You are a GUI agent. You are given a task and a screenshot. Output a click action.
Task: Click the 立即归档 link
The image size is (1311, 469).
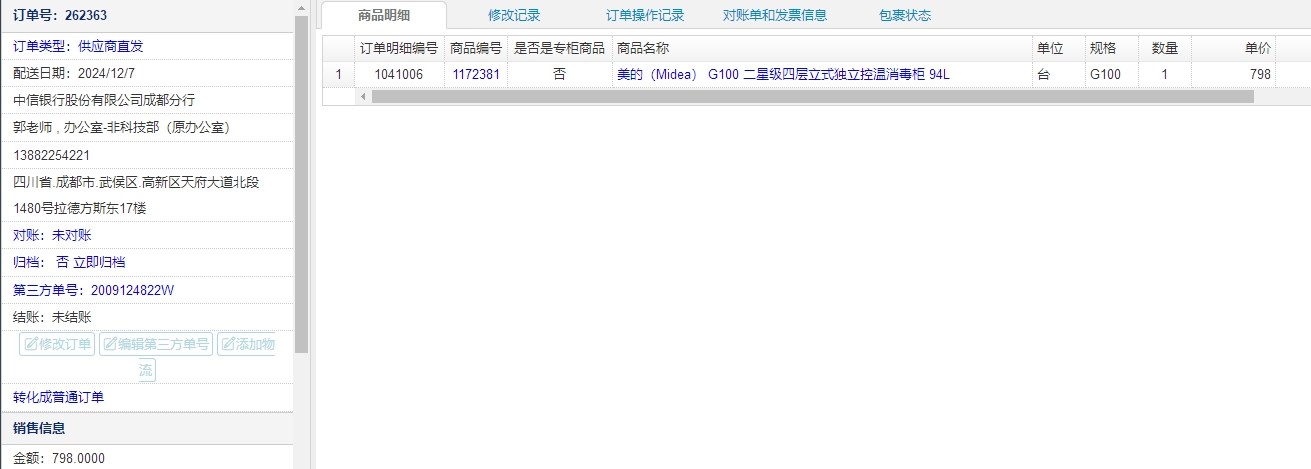(x=99, y=262)
